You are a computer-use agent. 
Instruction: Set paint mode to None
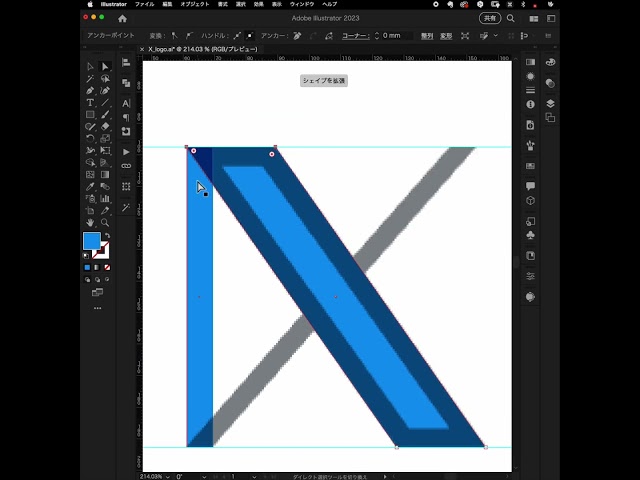(107, 268)
